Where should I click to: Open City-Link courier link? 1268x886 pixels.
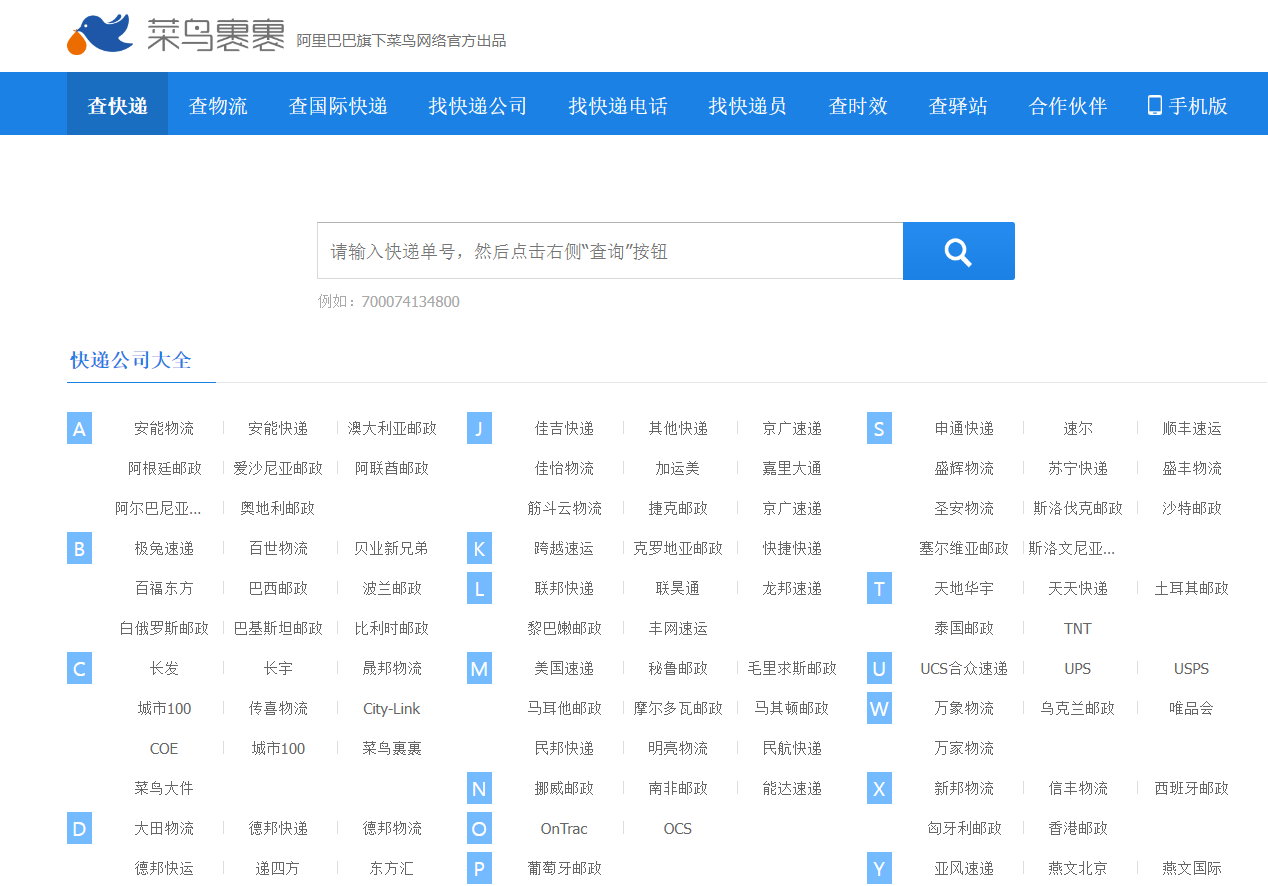click(392, 708)
